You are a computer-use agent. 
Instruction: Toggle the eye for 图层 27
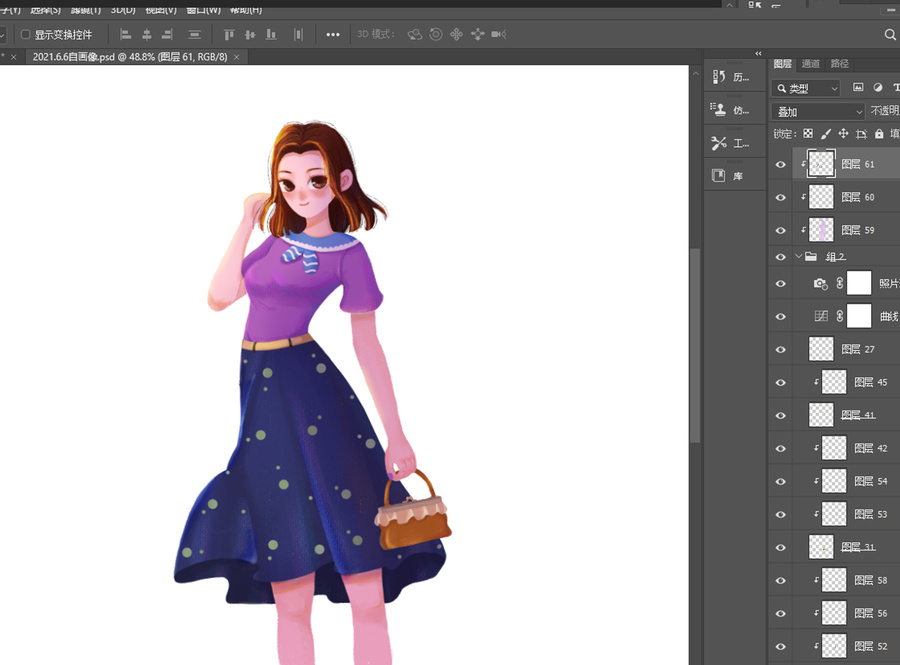[x=781, y=349]
